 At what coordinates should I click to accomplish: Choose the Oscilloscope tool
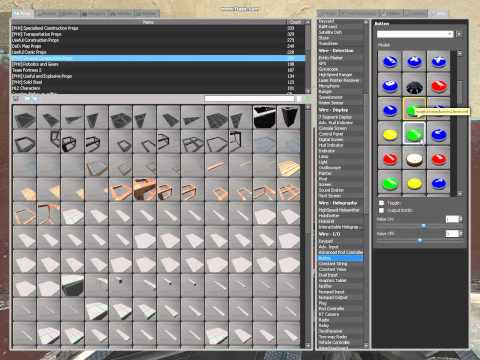[x=339, y=168]
